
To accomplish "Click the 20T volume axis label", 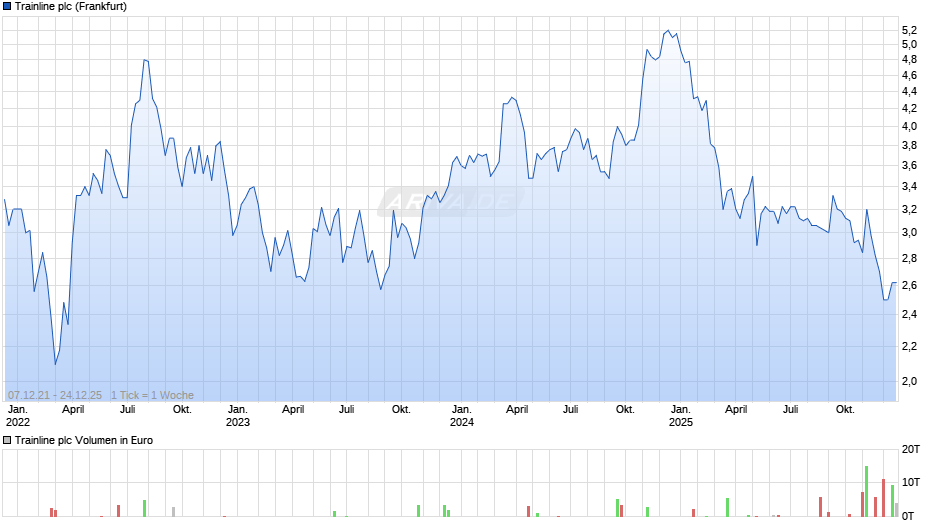I will coord(911,449).
